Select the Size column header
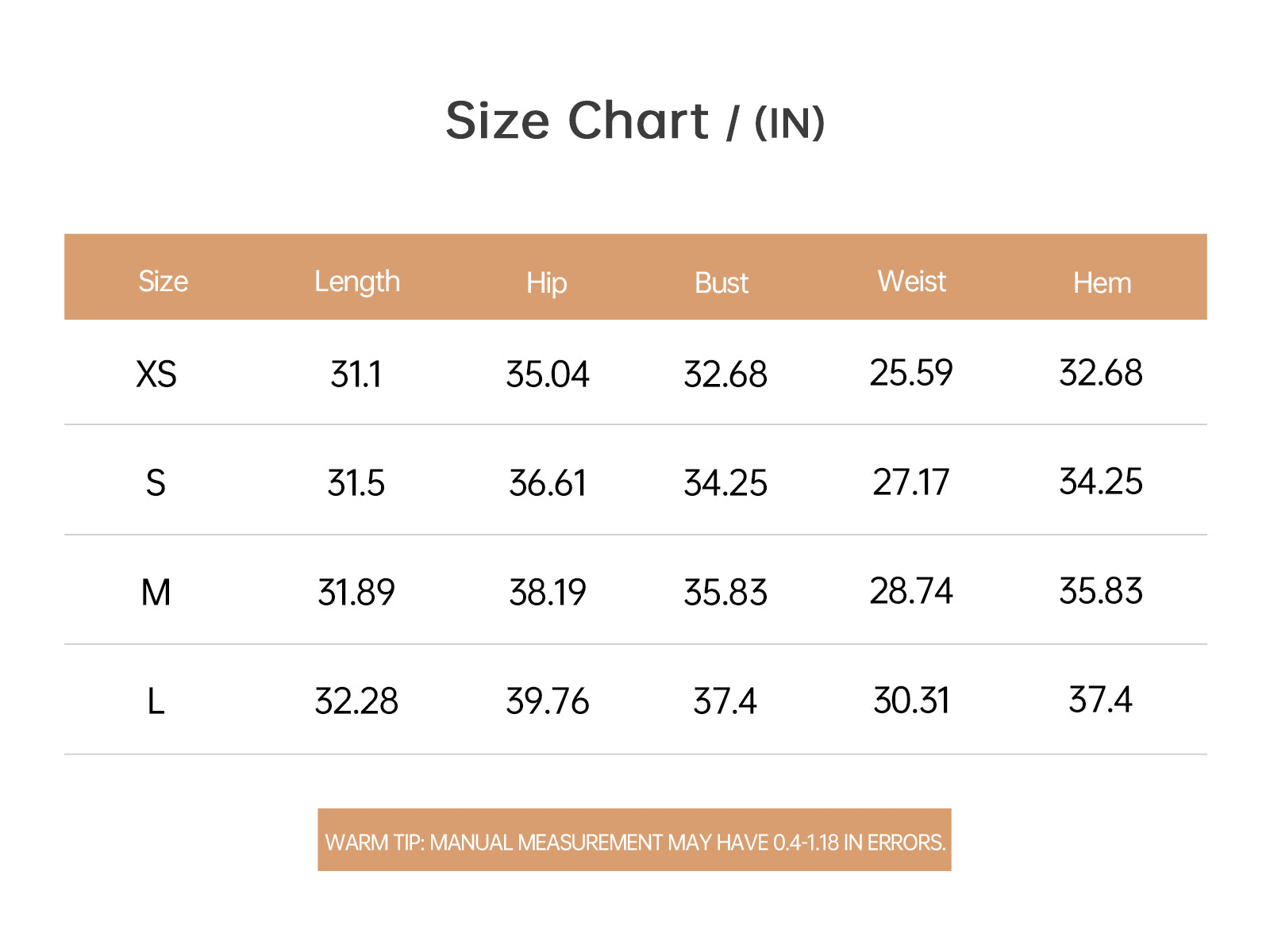 point(164,282)
